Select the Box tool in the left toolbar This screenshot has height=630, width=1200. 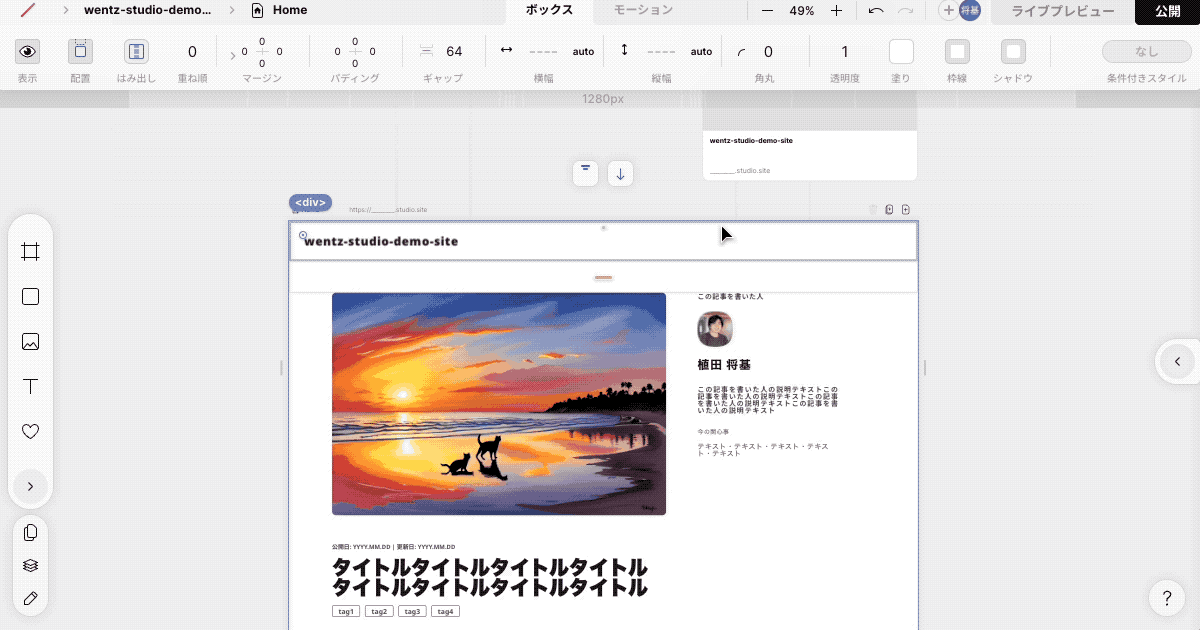point(30,296)
